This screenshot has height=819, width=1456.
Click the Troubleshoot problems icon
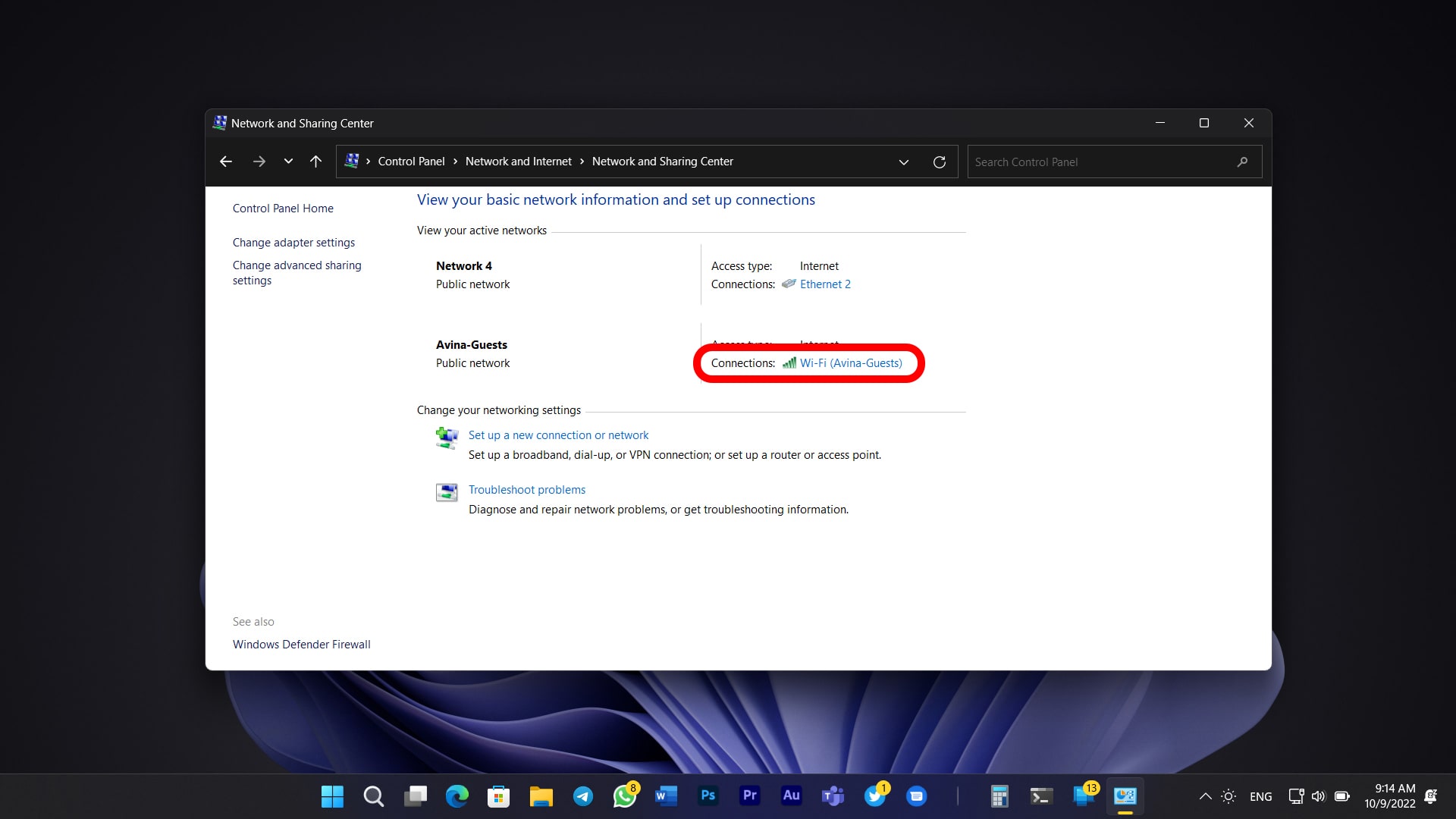tap(447, 492)
